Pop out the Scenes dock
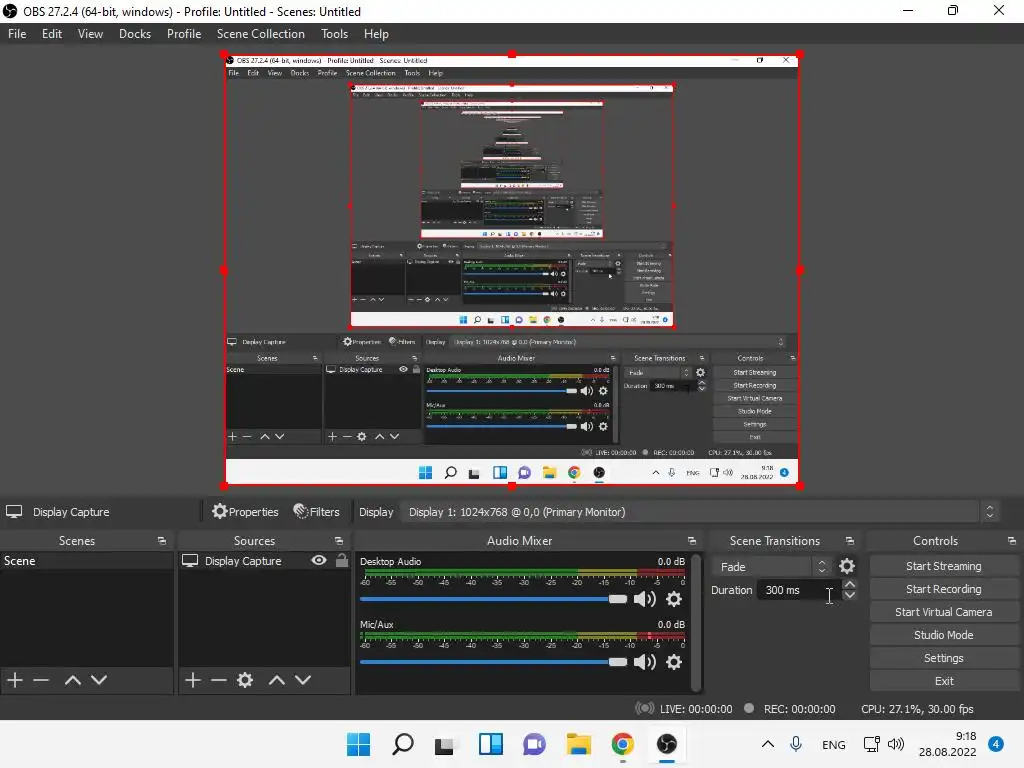Screen dimensions: 1024x768 pos(162,541)
